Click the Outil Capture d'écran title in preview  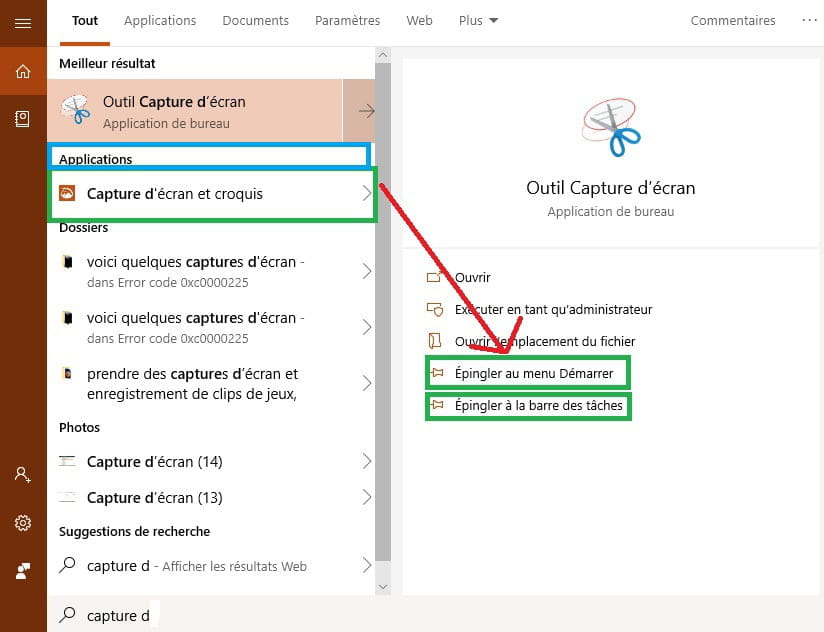tap(611, 188)
